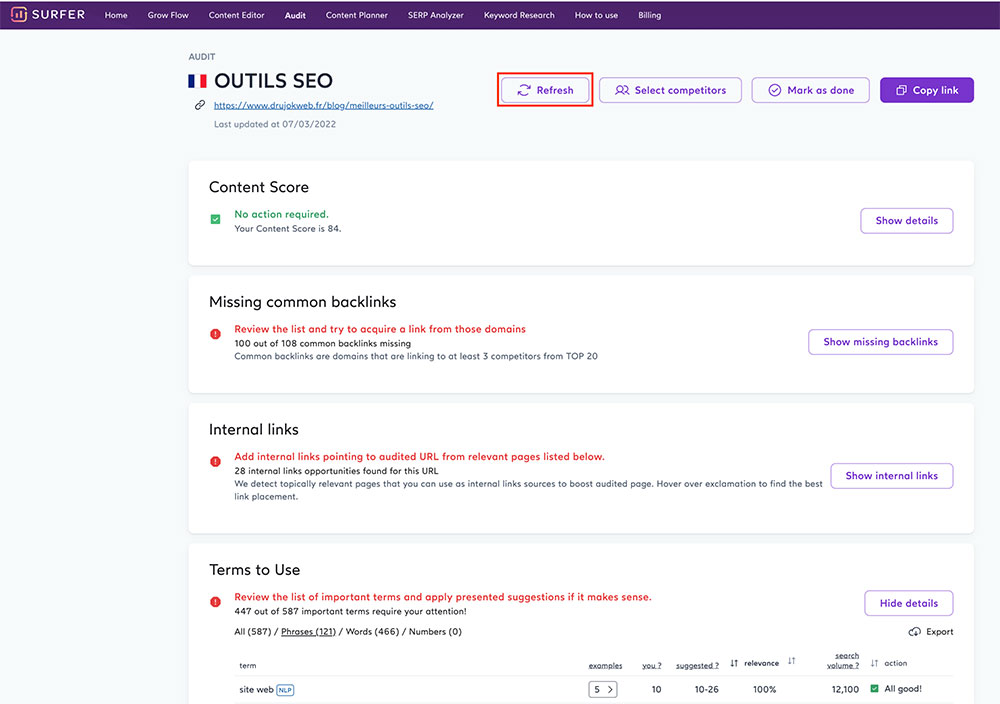Click Select competitors button

(670, 90)
